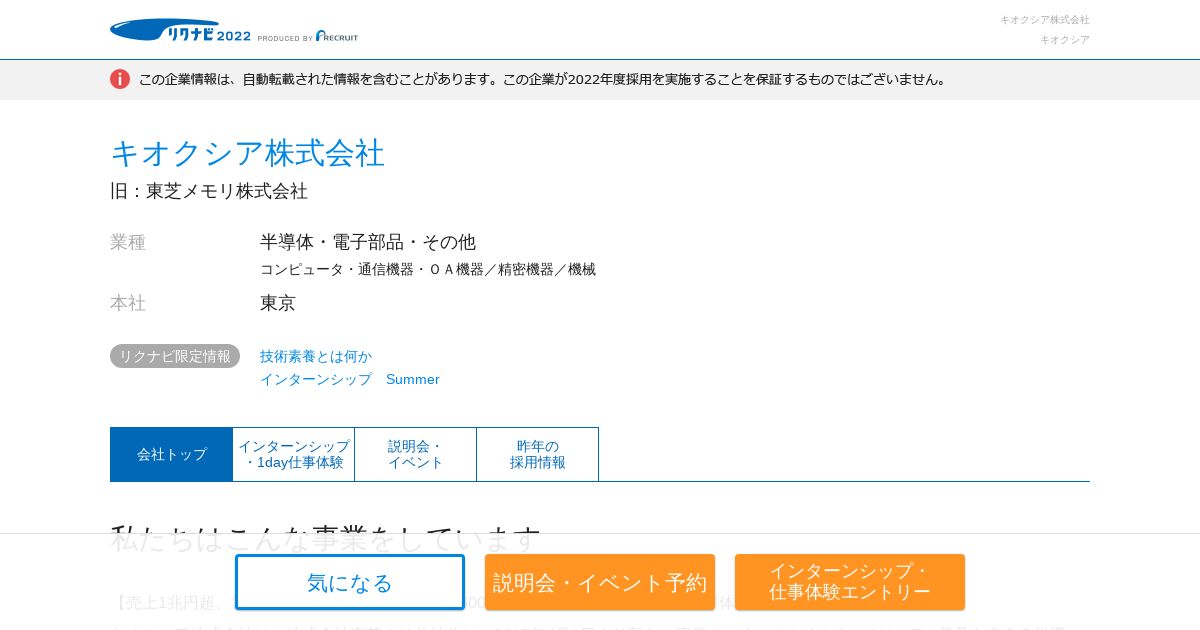Click the リクナビ限定情報 badge
The width and height of the screenshot is (1200, 630).
(175, 356)
